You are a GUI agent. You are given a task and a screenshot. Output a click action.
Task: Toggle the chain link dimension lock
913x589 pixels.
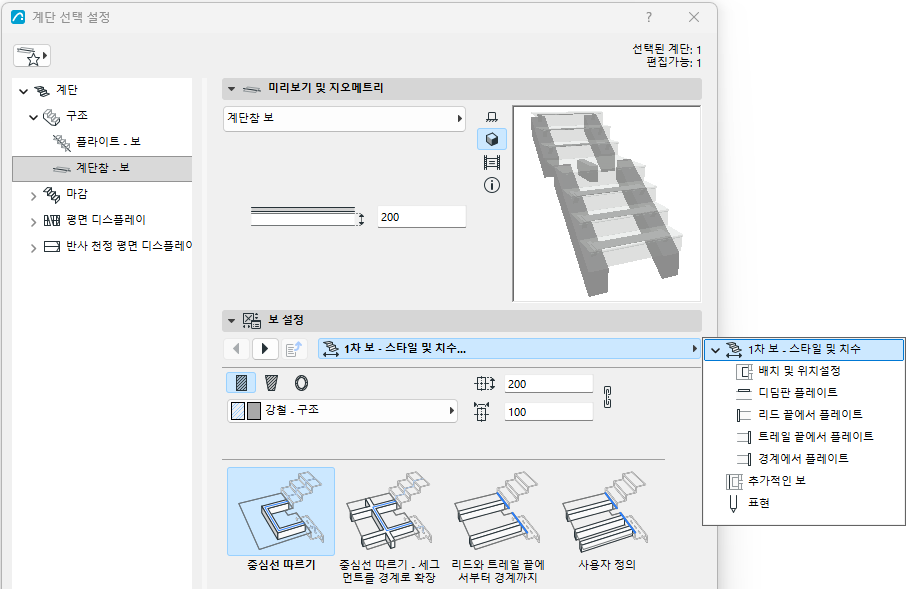[x=607, y=397]
